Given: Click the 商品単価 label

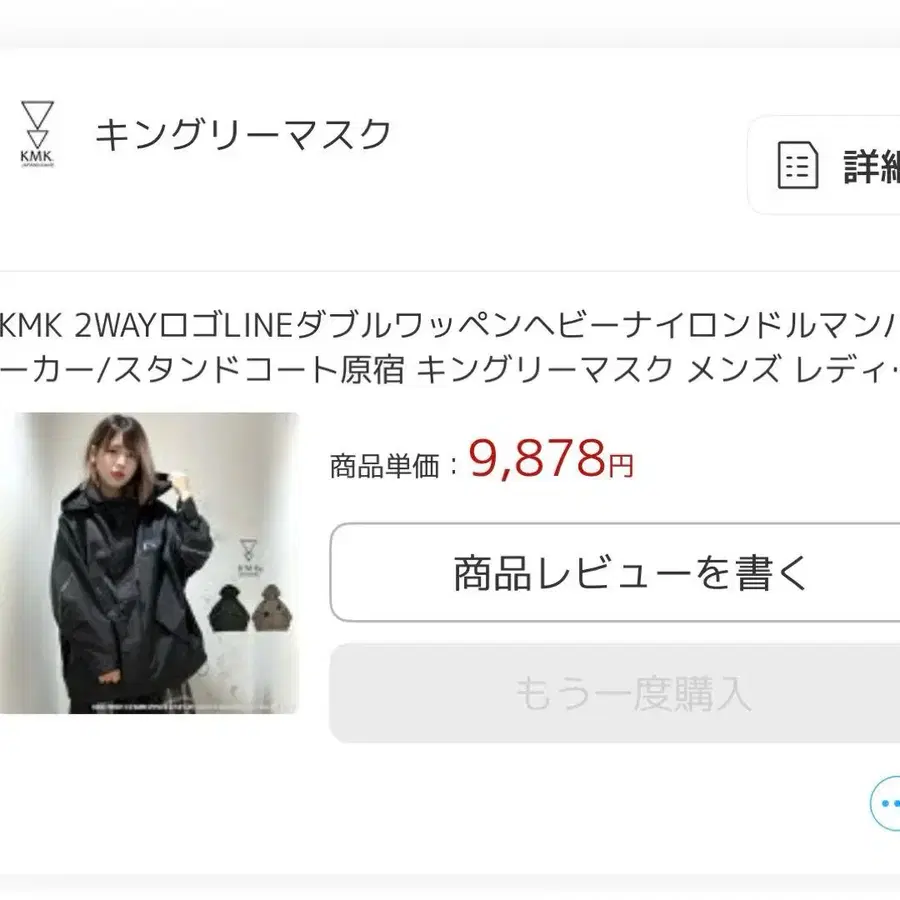Looking at the screenshot, I should 385,465.
